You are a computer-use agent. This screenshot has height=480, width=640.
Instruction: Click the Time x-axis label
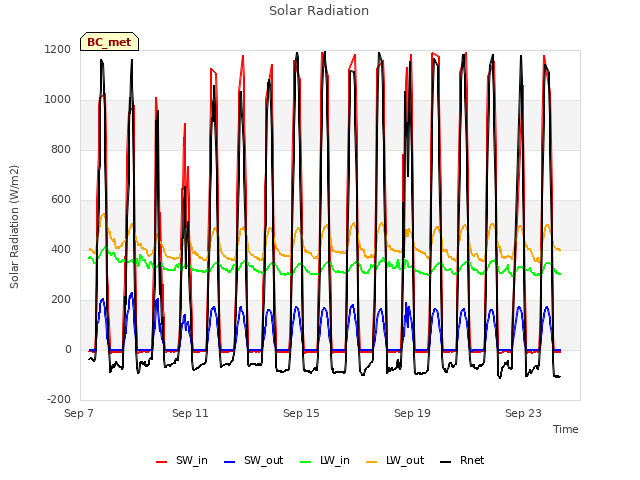[566, 429]
